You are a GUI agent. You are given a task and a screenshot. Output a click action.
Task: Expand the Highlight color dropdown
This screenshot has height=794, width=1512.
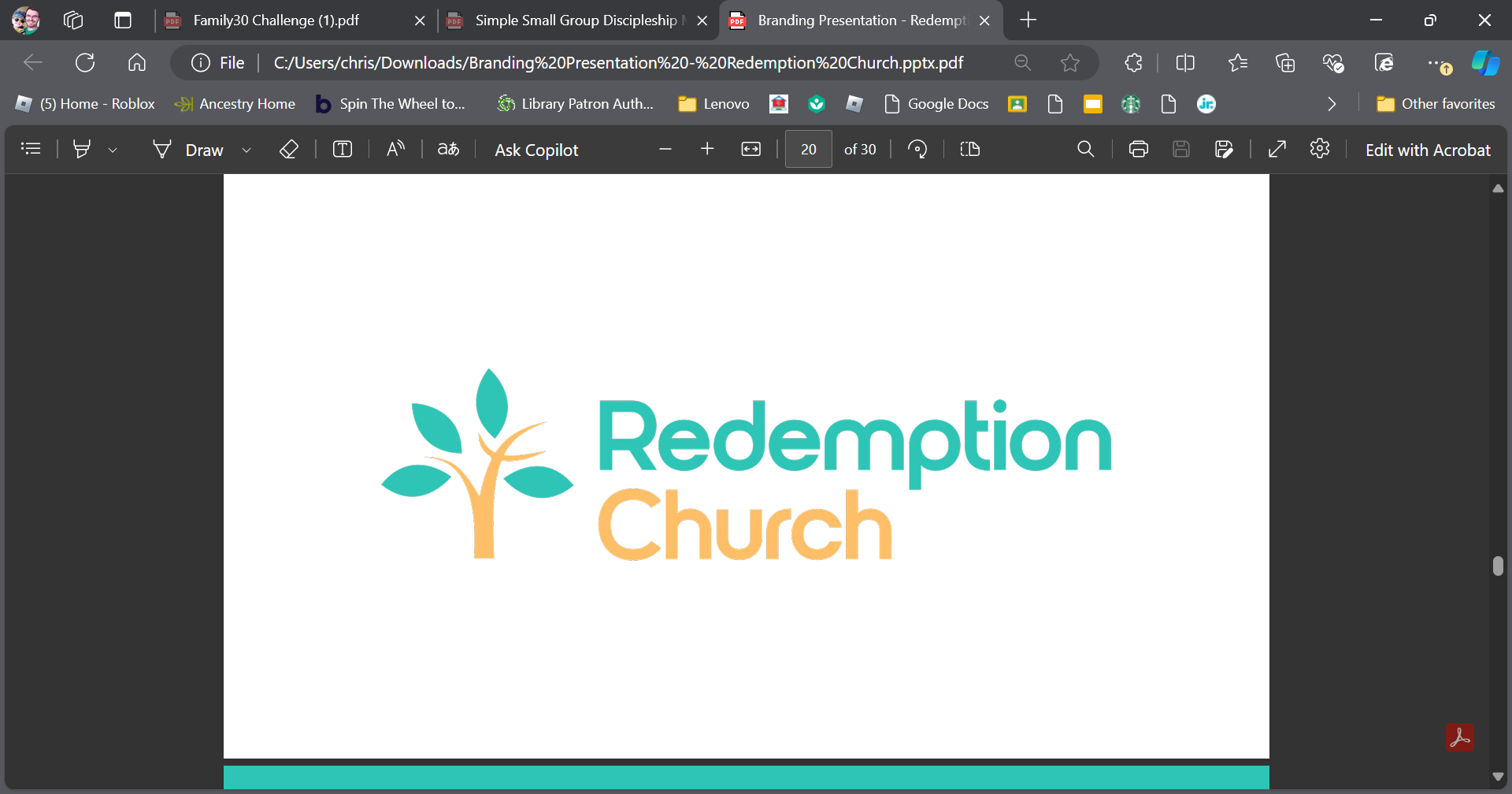click(x=113, y=150)
